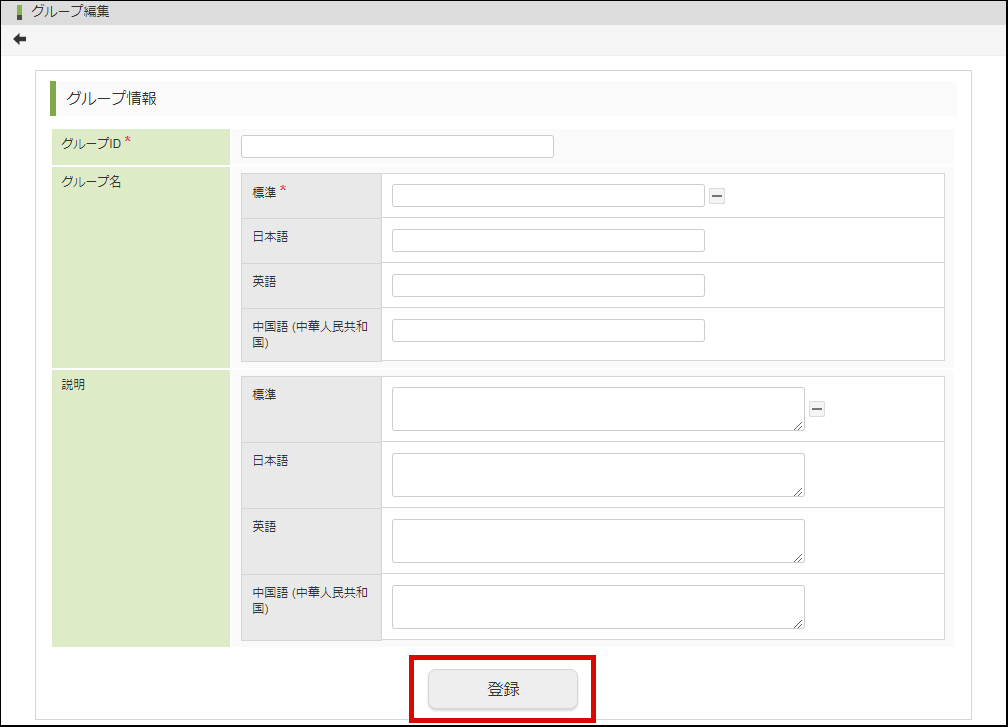Click the グループ名 標準 text field
Screen dimensions: 1008x727
548,195
